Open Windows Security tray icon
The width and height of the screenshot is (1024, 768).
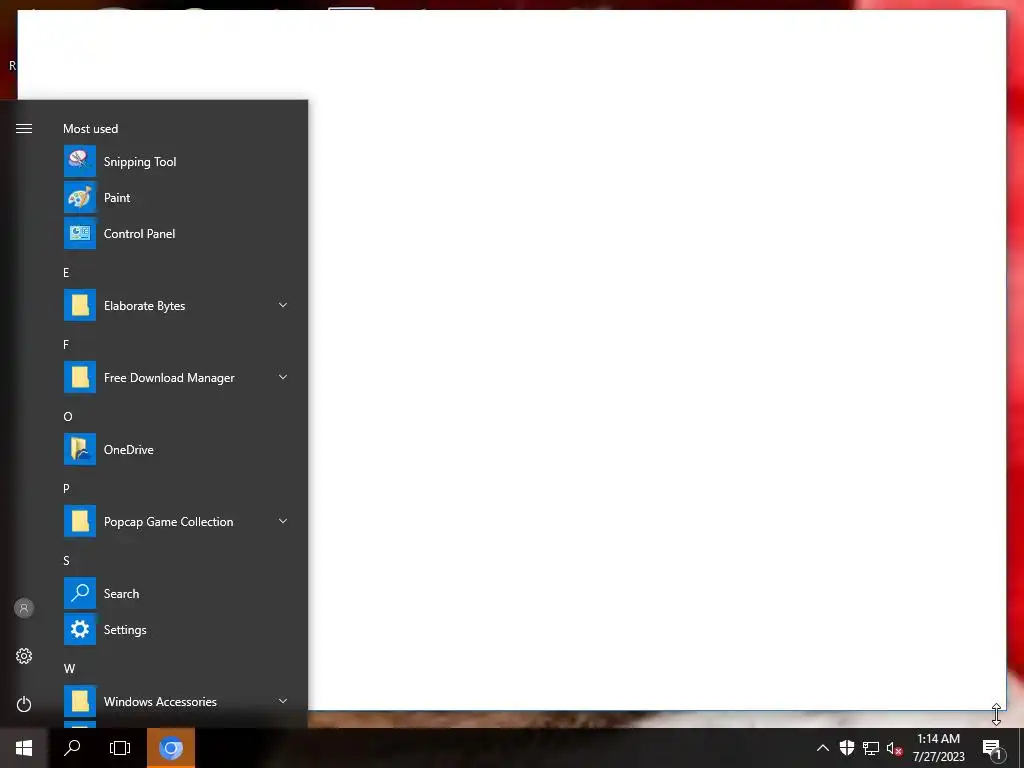pyautogui.click(x=846, y=748)
